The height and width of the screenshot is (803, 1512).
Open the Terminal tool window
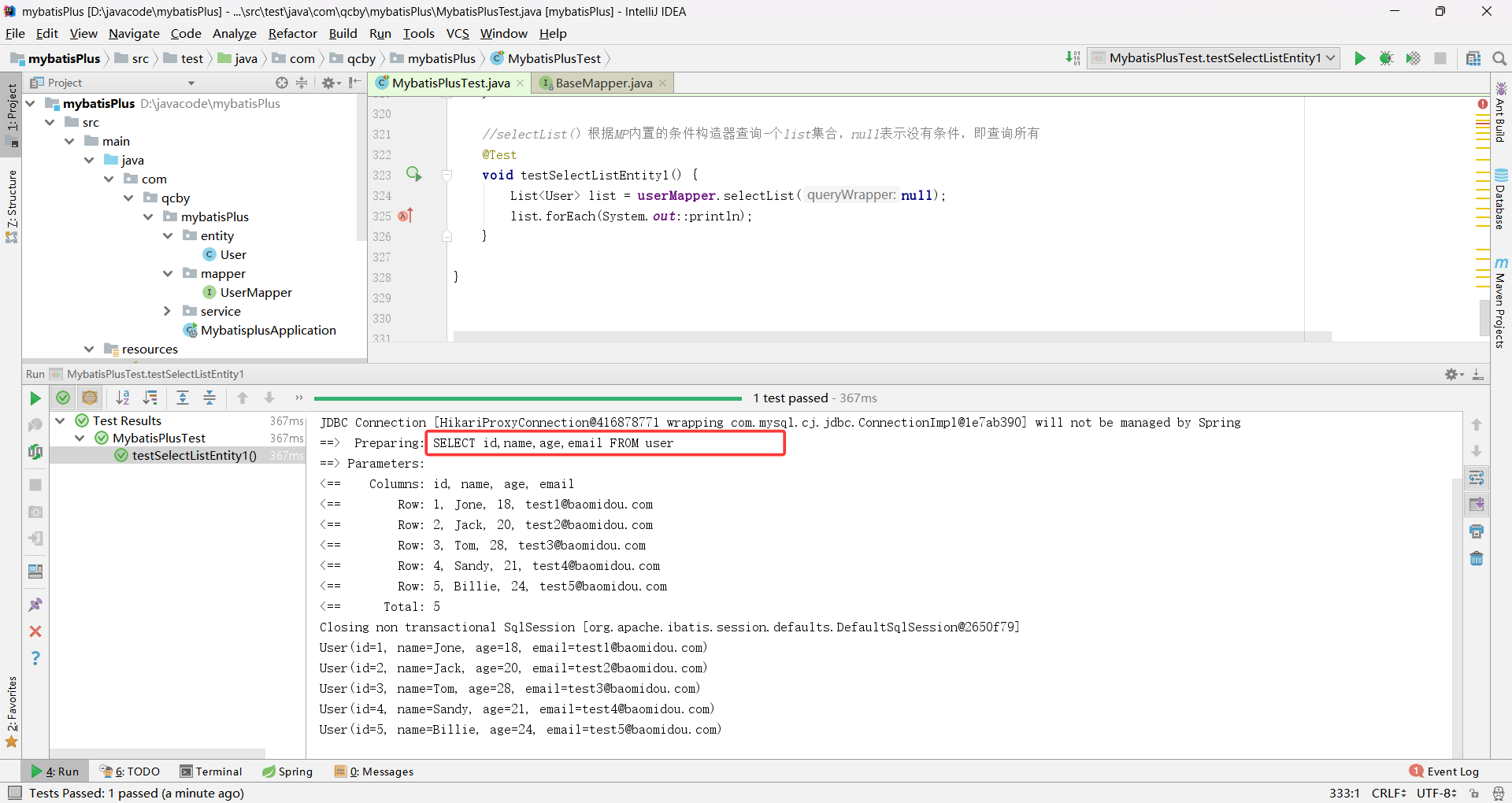coord(210,772)
